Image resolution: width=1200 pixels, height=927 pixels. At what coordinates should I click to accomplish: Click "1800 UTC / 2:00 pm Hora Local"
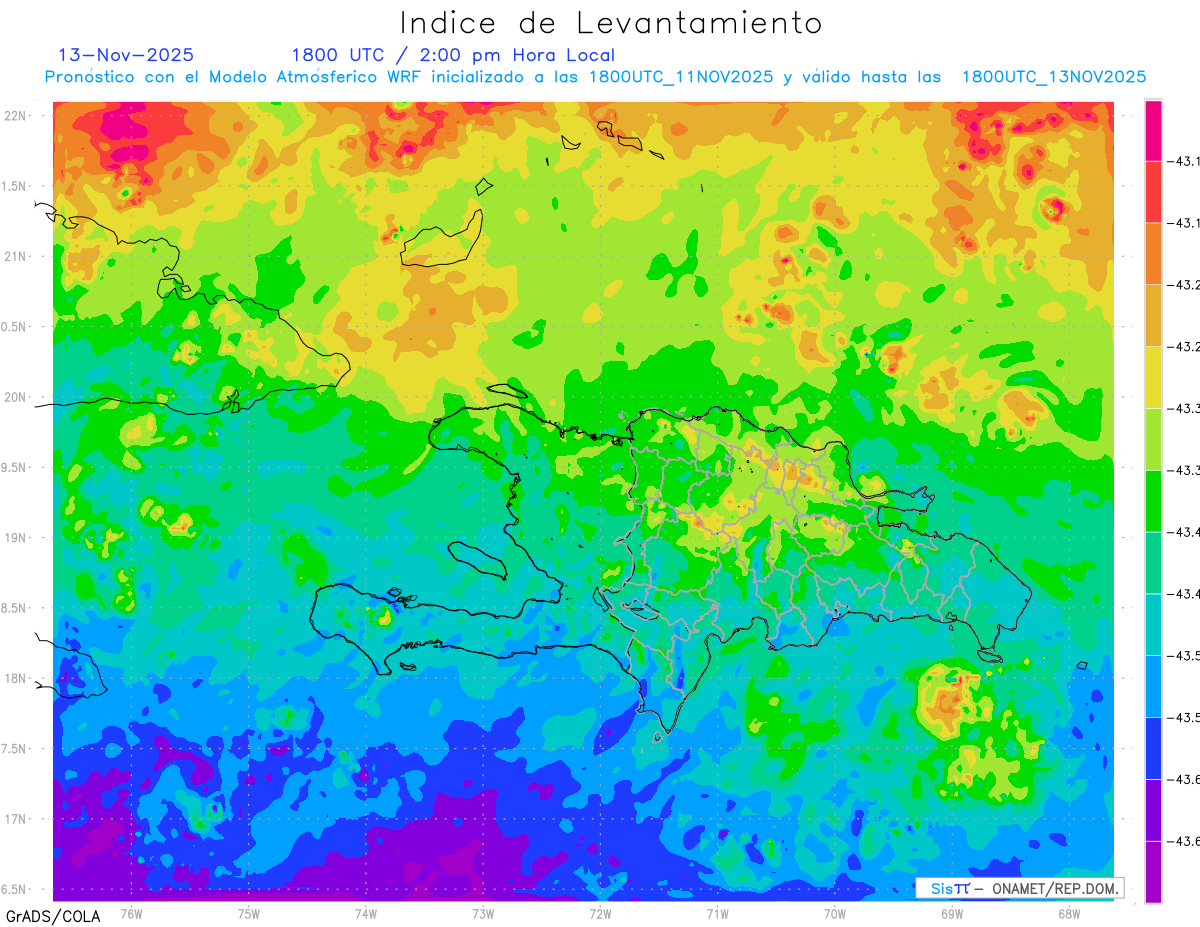tap(453, 55)
